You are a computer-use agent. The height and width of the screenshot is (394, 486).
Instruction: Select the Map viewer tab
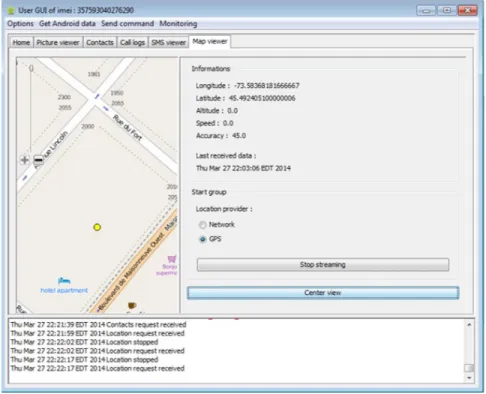(210, 42)
